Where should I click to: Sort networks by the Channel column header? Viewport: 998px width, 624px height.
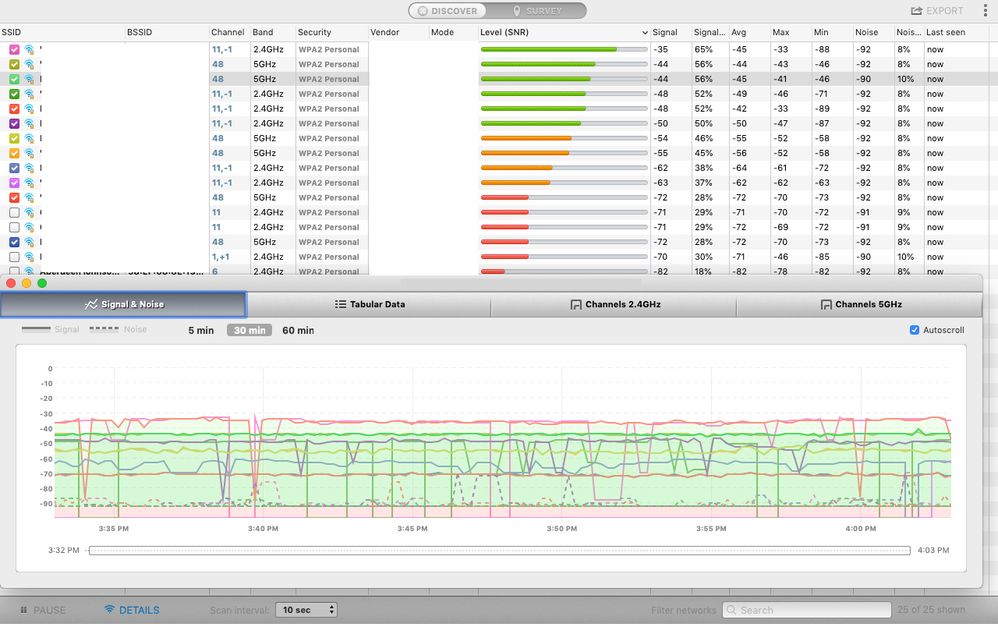coord(228,33)
